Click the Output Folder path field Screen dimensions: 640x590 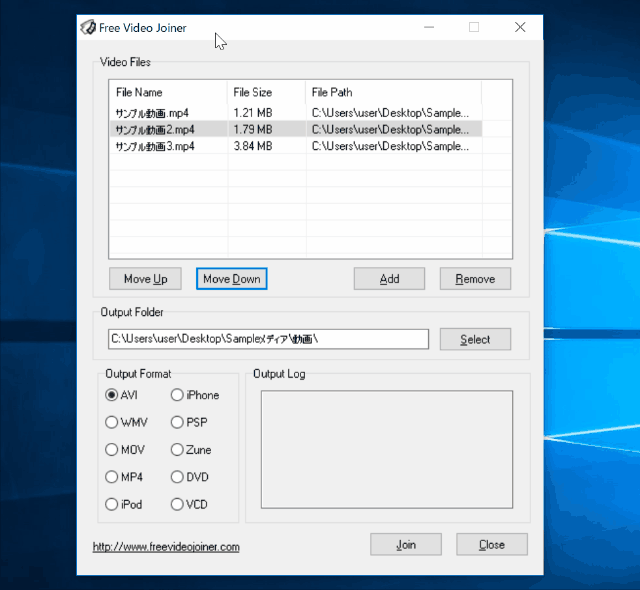coord(269,339)
